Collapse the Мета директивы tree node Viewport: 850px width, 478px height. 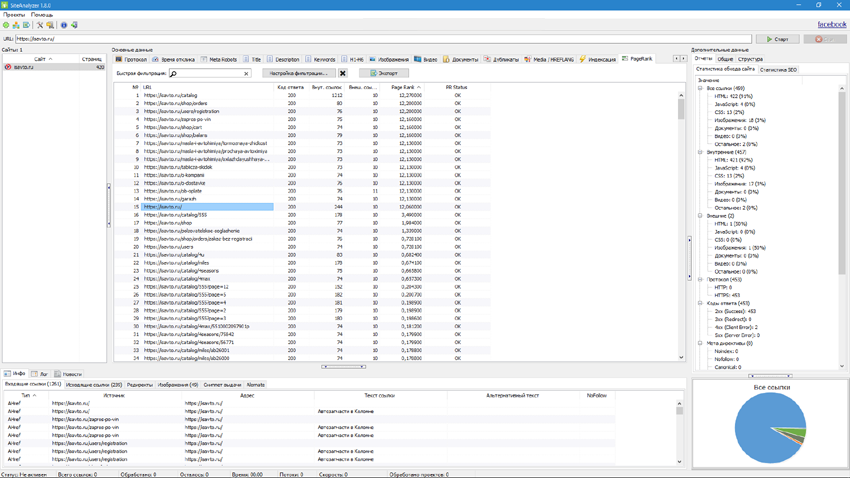700,343
